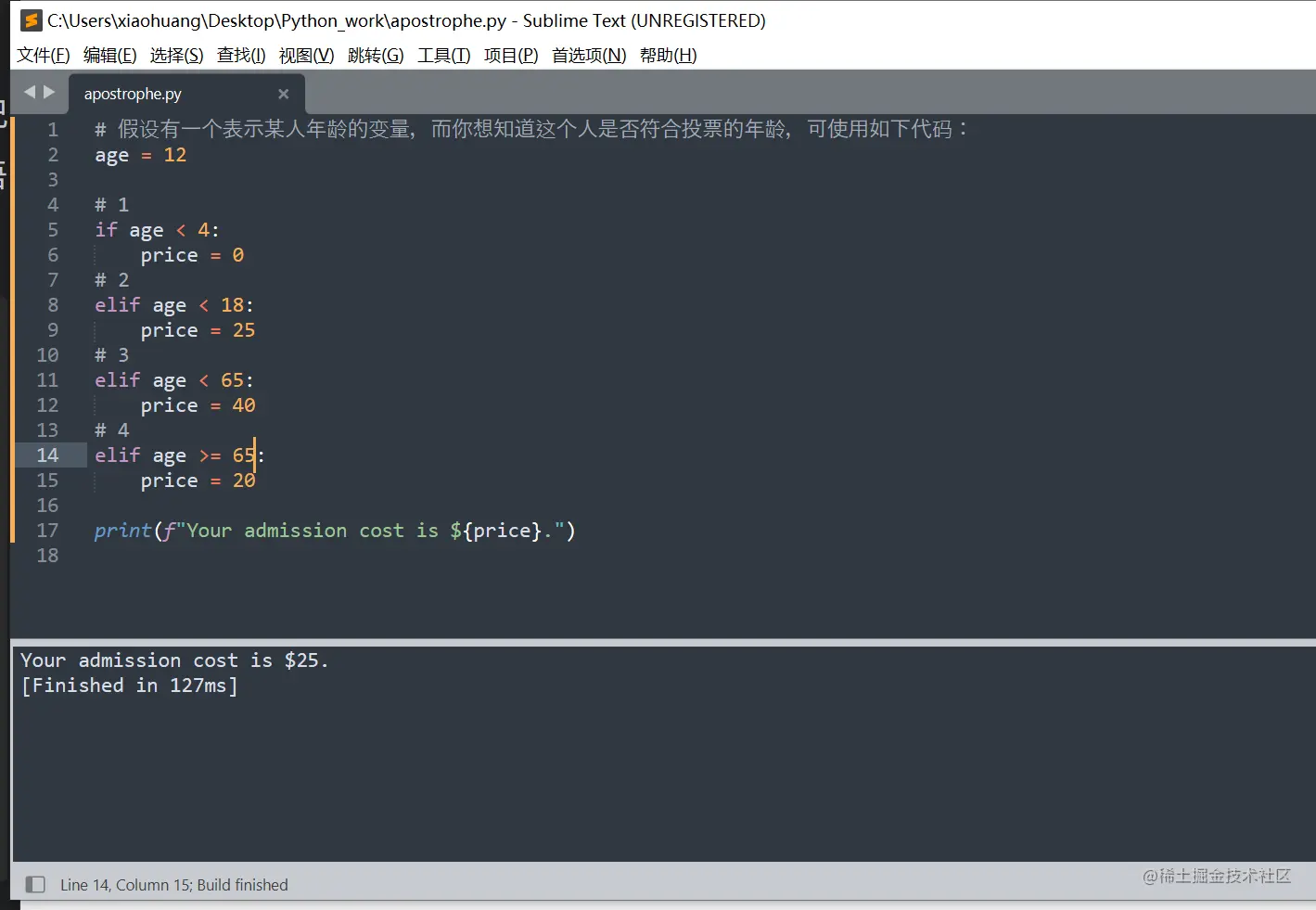The width and height of the screenshot is (1316, 910).
Task: Open the 查找(I) menu
Action: coord(241,56)
